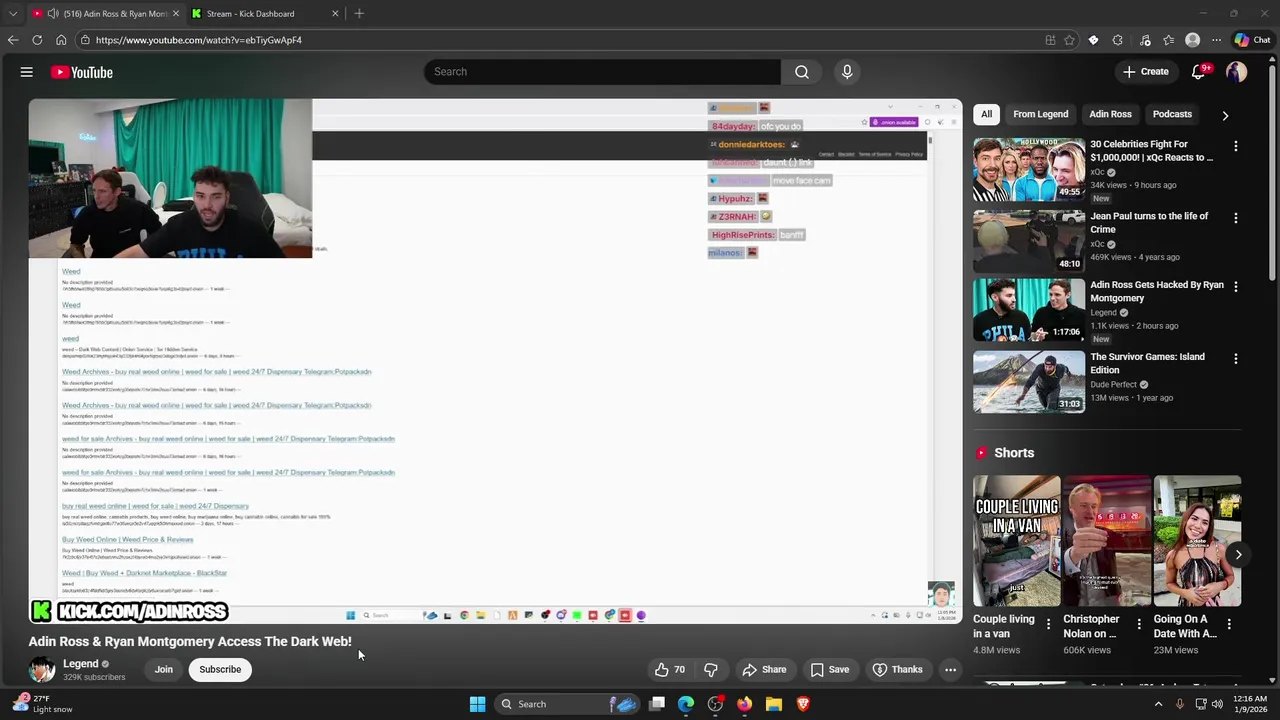Open the Legend channel avatar
The height and width of the screenshot is (720, 1280).
pos(42,670)
